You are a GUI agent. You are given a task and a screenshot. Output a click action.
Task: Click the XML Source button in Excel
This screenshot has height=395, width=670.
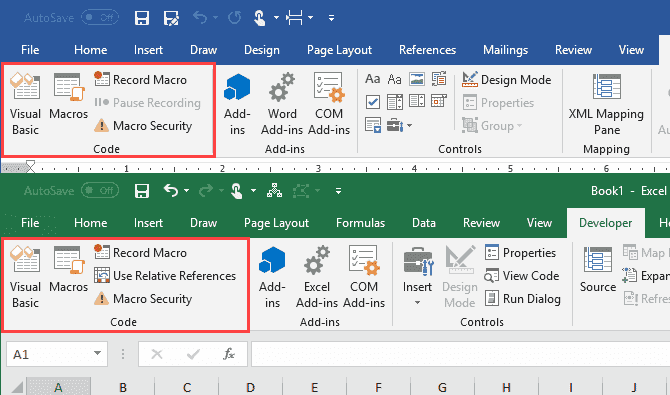[x=598, y=269]
